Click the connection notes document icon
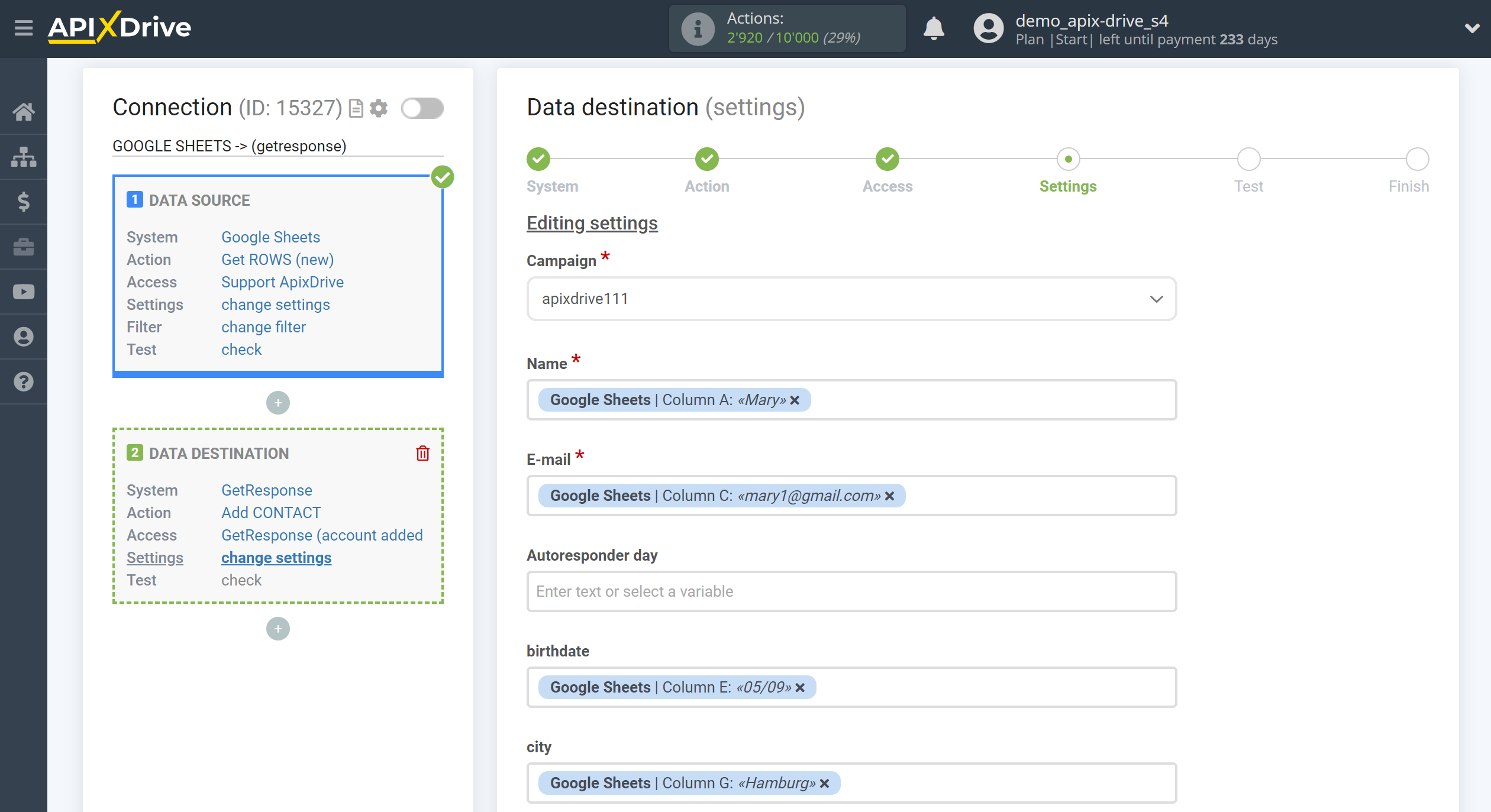 click(356, 108)
